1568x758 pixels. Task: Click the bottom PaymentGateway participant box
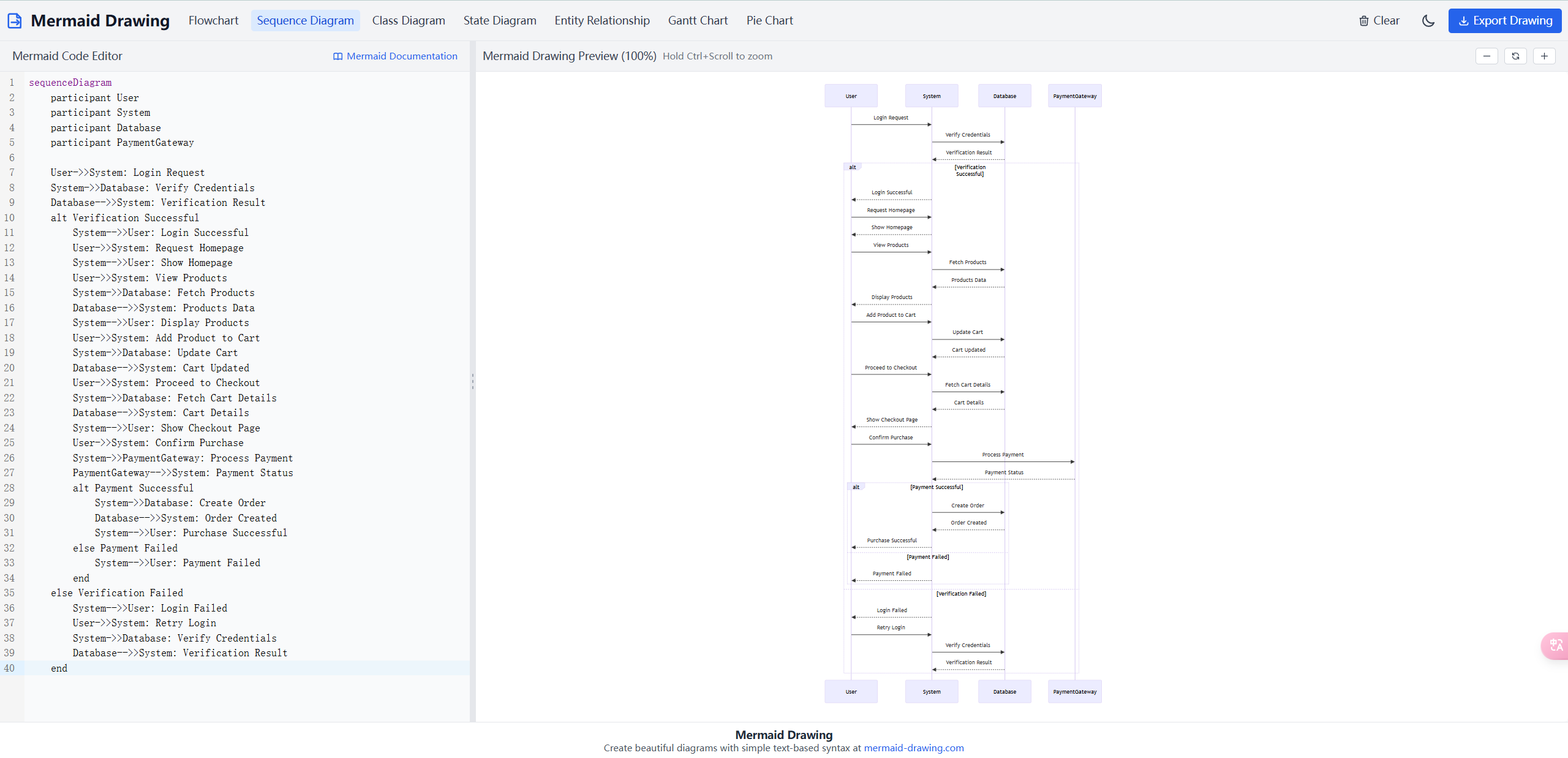[1075, 692]
